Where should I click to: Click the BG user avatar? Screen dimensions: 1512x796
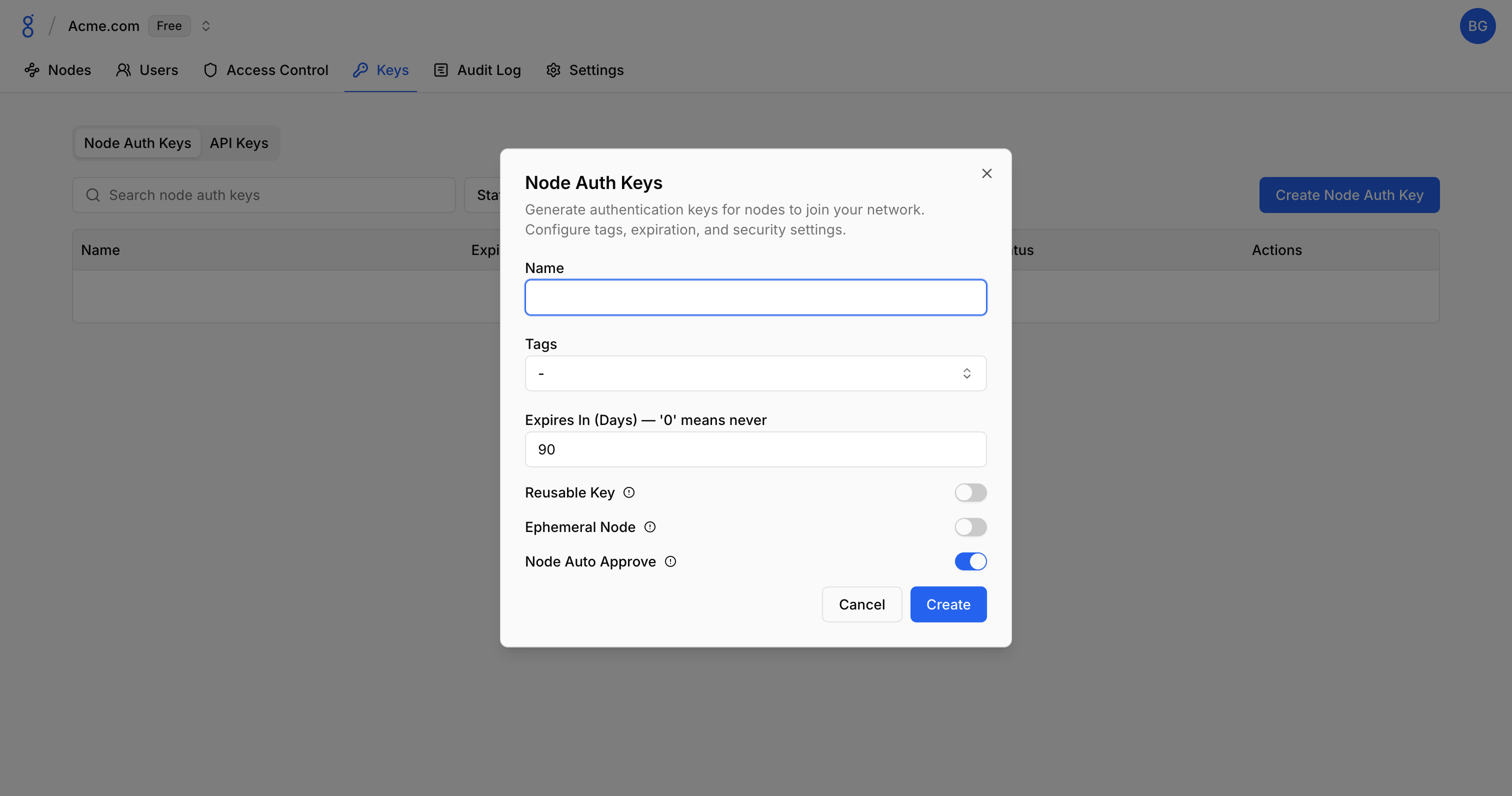tap(1477, 26)
